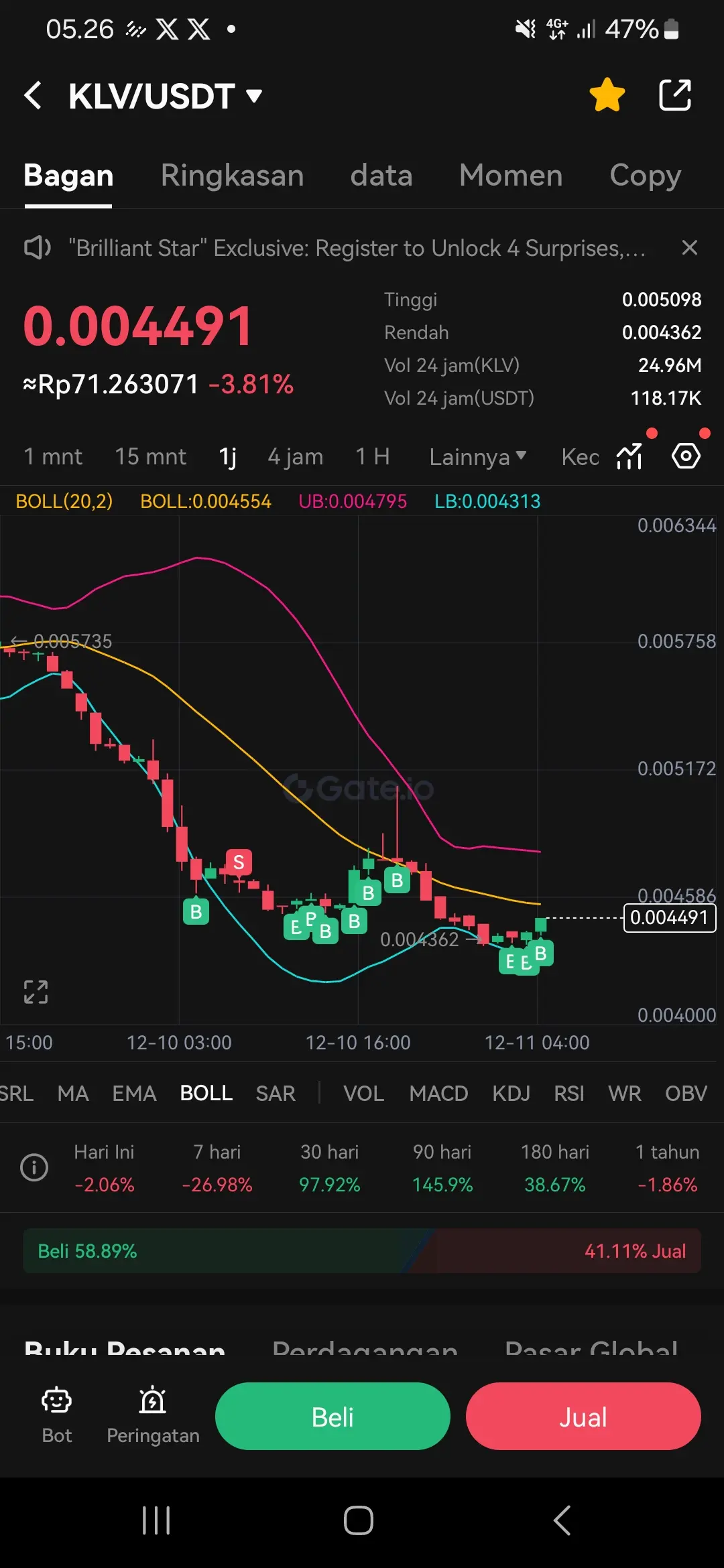Tap the Tinggi value 0.005098

tap(661, 300)
